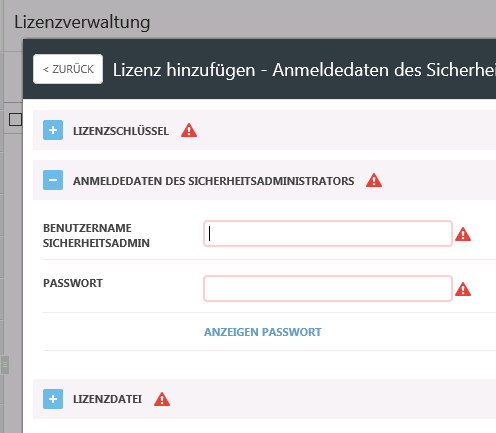Viewport: 496px width, 433px height.
Task: Click the splitter handle on left edge
Action: [5, 365]
